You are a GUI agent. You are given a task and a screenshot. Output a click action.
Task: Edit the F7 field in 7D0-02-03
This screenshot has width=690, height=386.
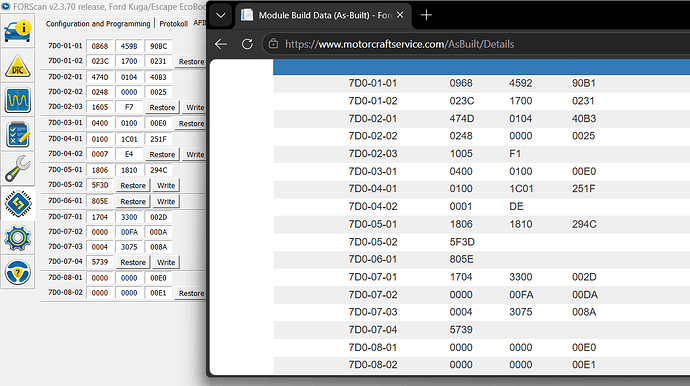point(129,107)
